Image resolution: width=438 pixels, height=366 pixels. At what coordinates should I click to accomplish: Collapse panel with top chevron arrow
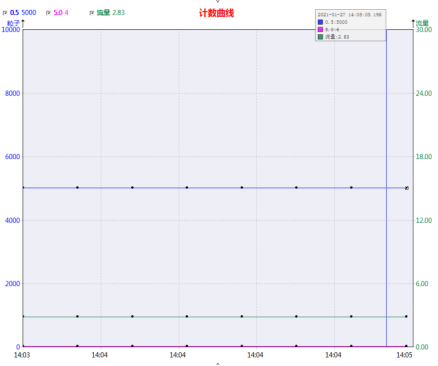[218, 1]
